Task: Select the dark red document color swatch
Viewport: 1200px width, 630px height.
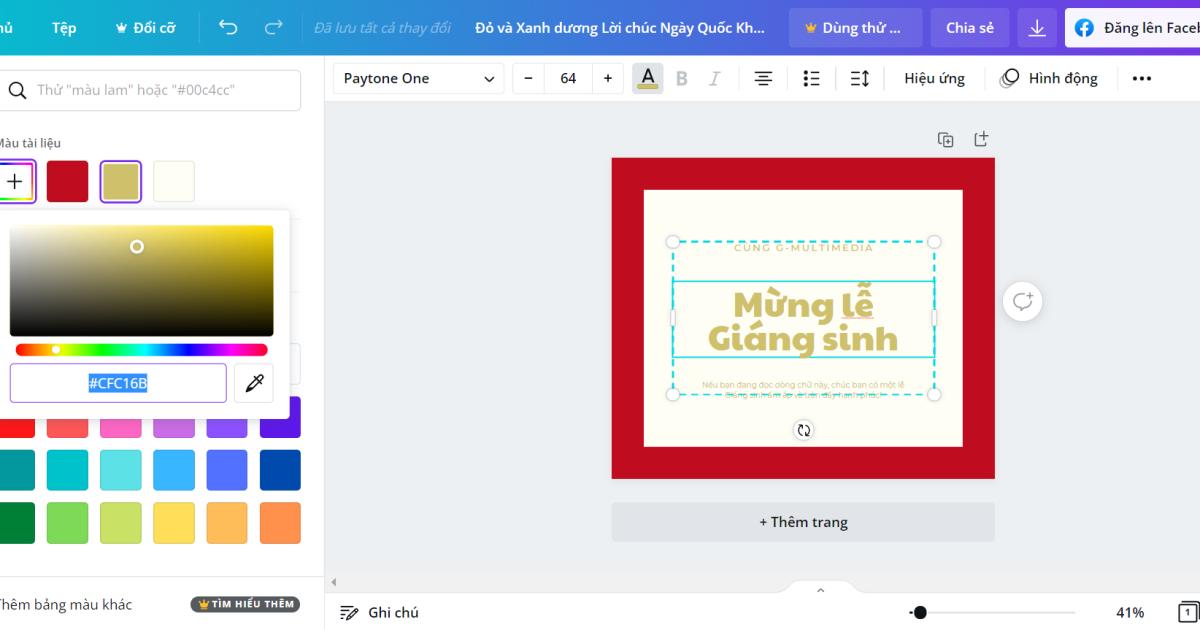Action: 67,181
